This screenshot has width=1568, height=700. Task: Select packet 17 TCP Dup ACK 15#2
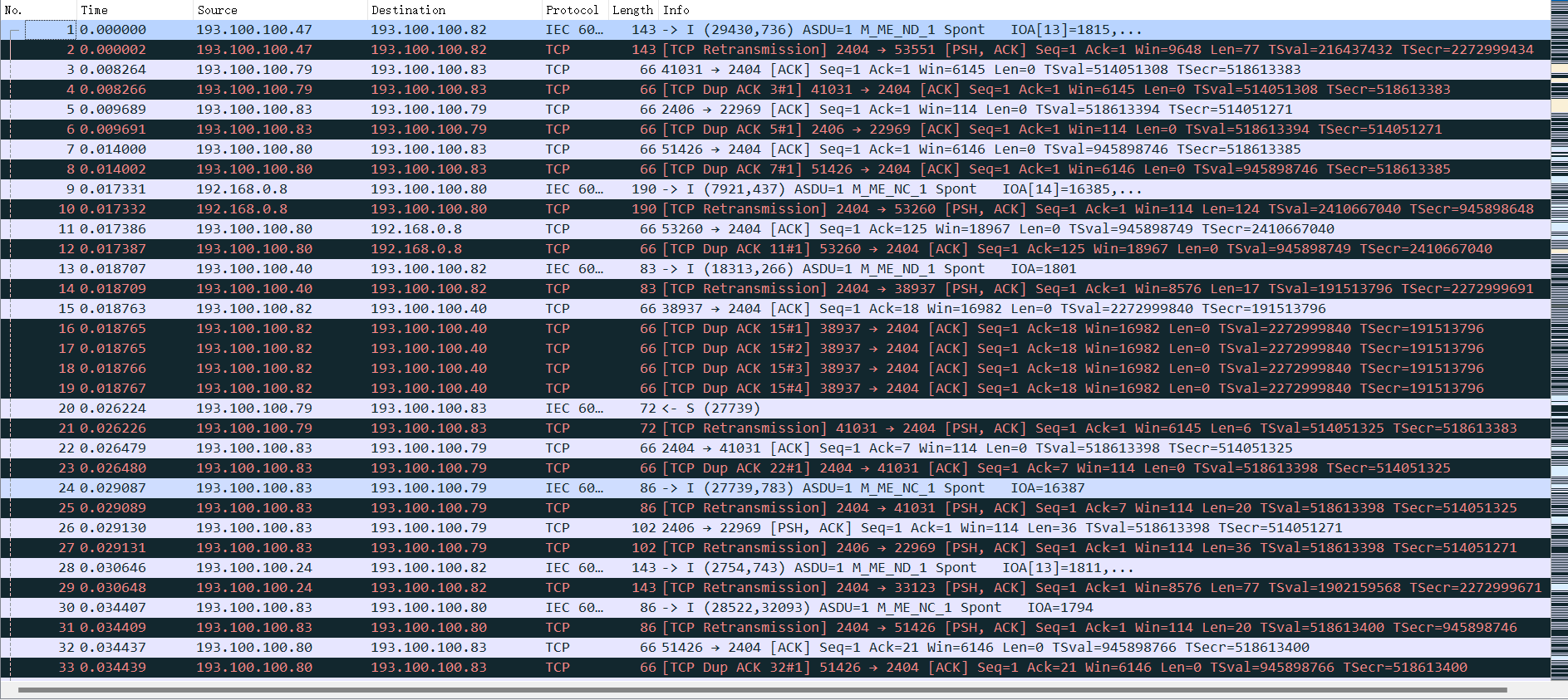(x=775, y=349)
